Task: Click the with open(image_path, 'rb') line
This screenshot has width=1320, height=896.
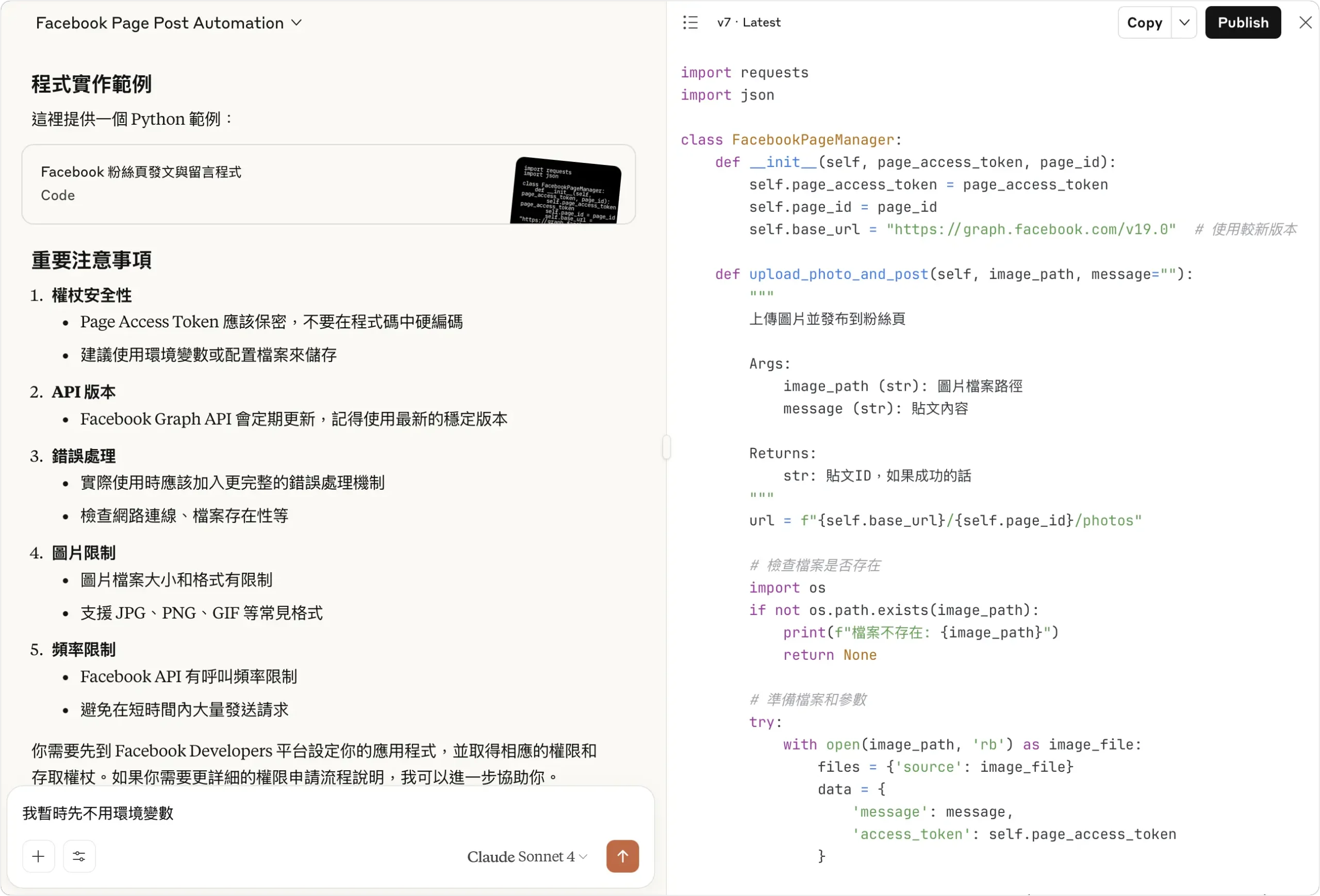Action: click(x=962, y=744)
